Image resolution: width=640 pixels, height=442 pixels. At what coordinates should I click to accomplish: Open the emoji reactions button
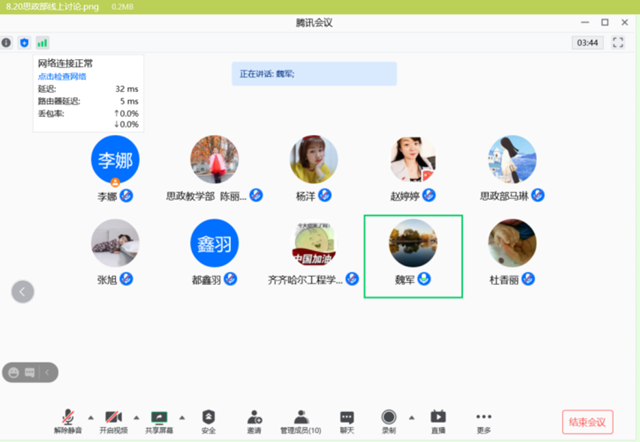tap(14, 372)
